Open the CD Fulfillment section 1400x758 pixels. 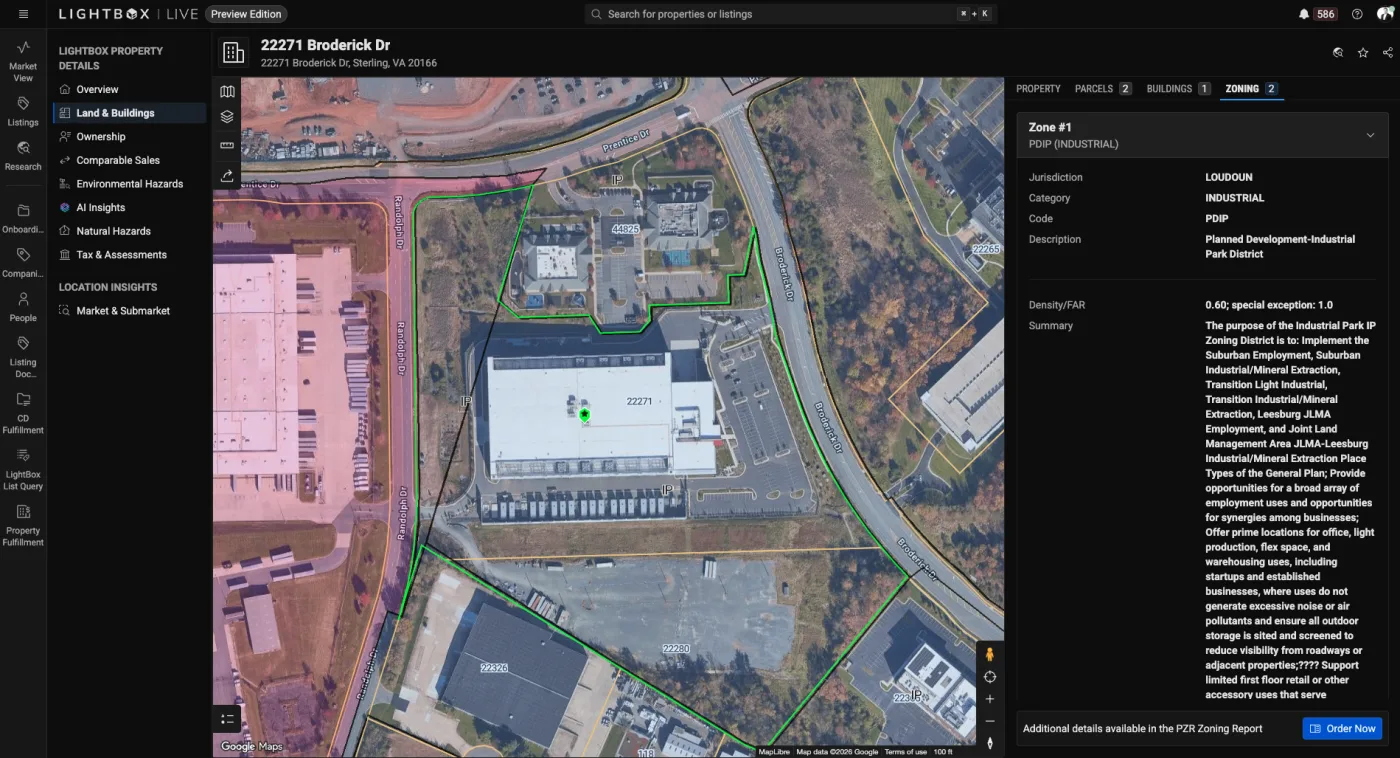23,413
